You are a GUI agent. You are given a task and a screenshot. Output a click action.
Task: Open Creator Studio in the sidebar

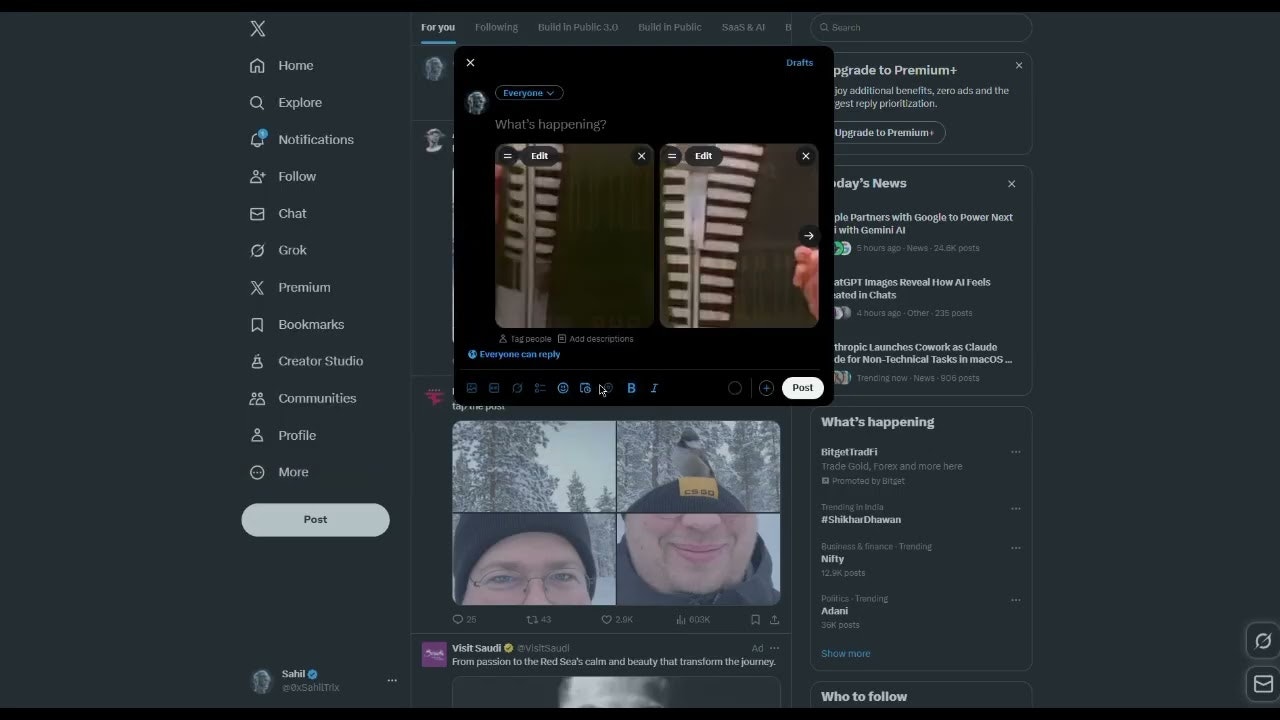click(x=306, y=362)
